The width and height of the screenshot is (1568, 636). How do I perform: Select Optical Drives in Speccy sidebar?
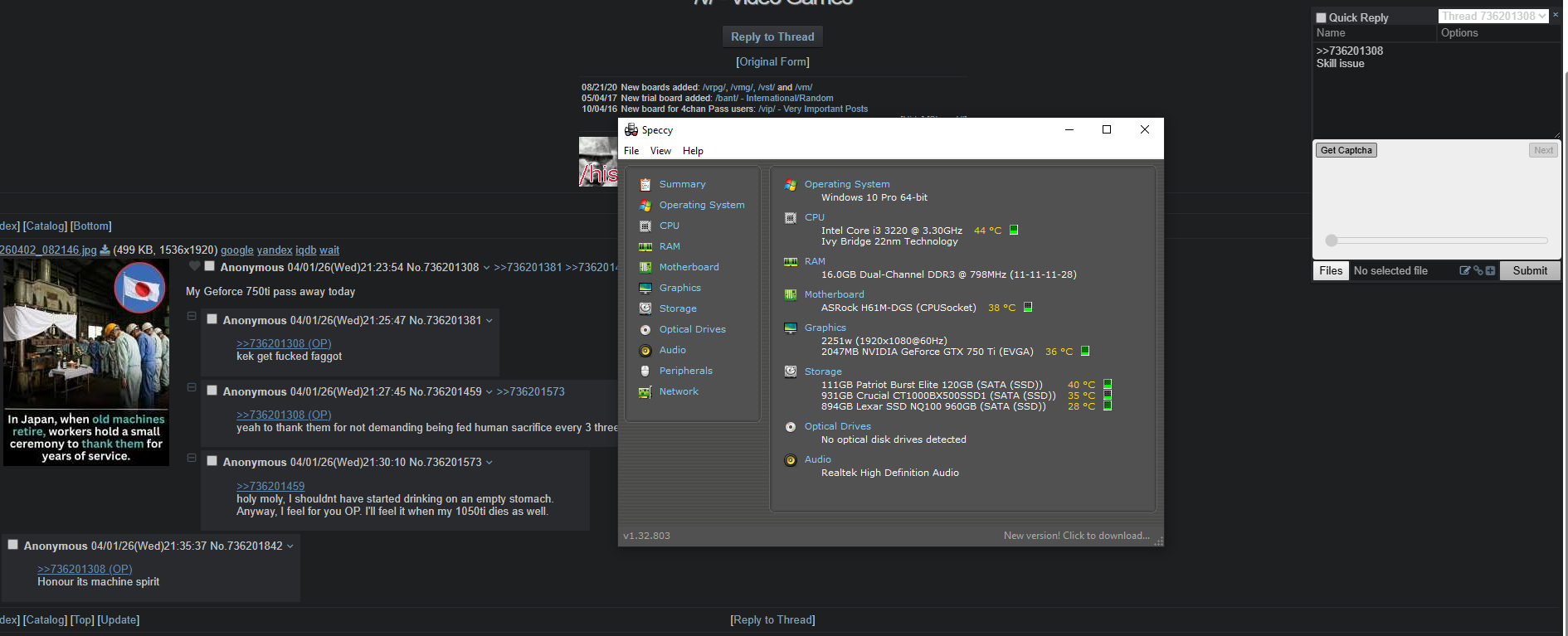692,329
